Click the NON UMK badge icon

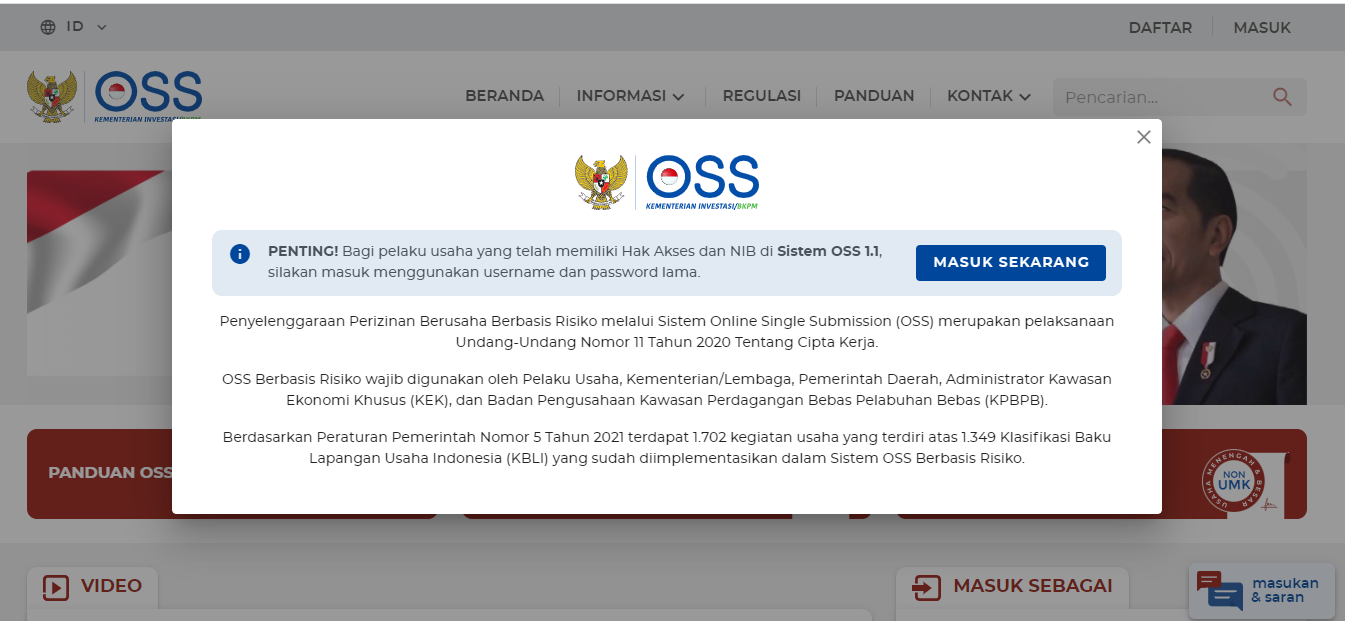tap(1232, 484)
